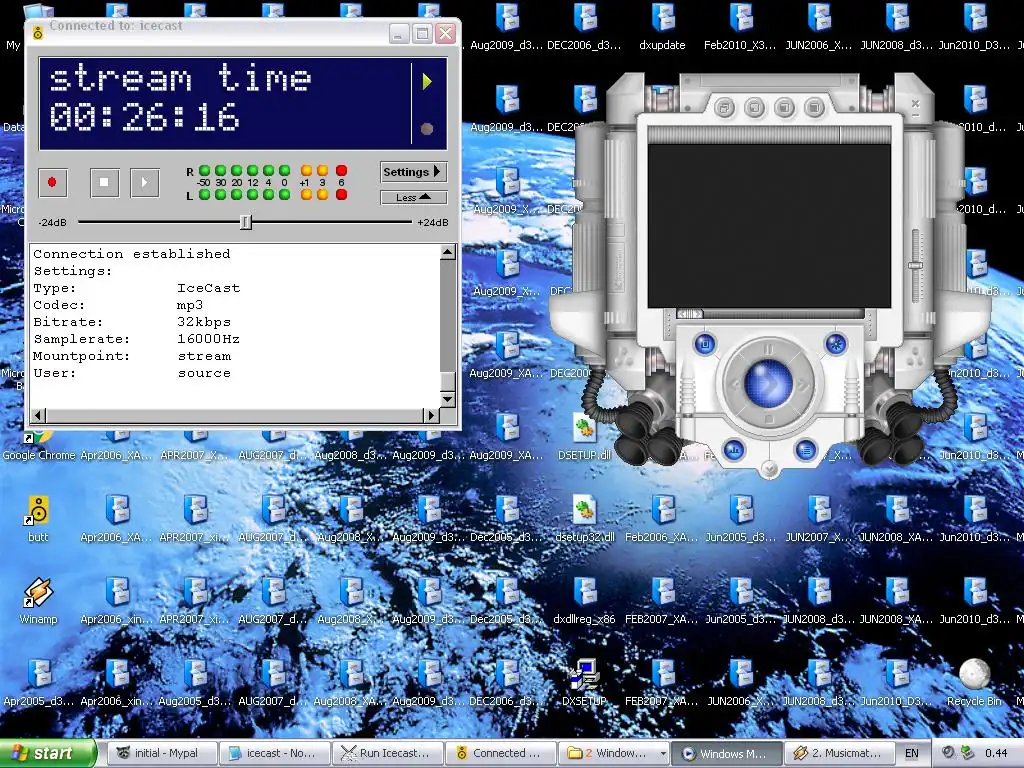Click the log's vertical scrollbar up arrow
The image size is (1024, 768).
pos(447,253)
